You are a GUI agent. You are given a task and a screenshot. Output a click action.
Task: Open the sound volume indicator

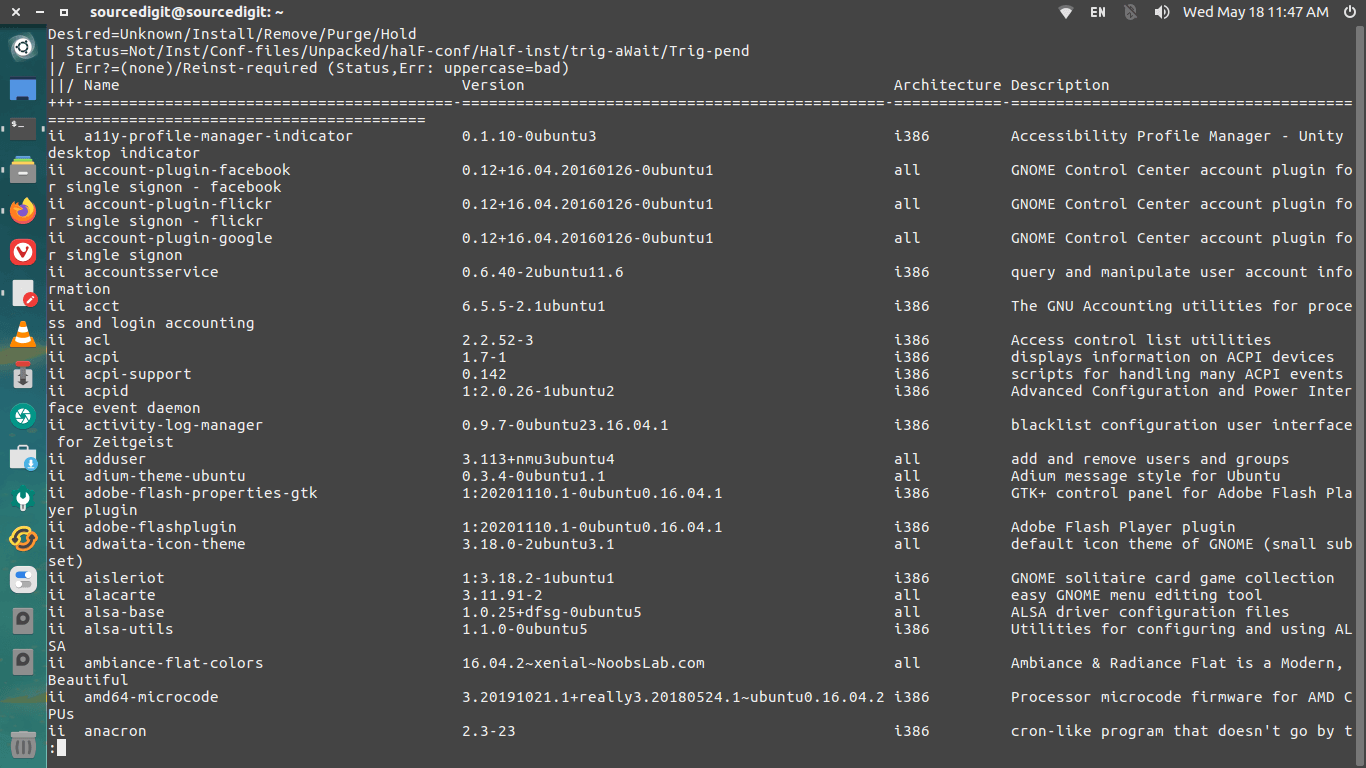(1162, 12)
